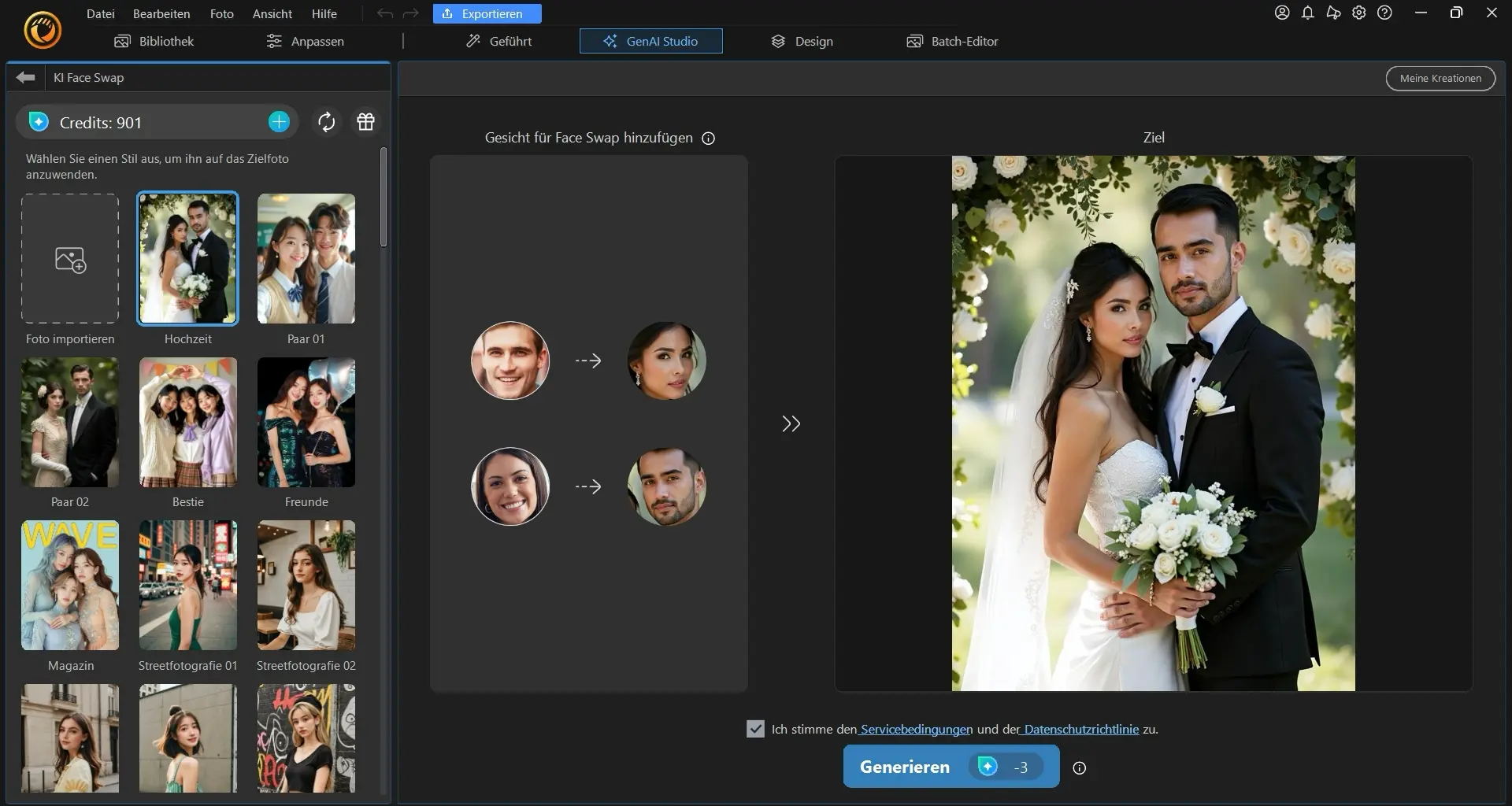Open the Ansicht menu
Image resolution: width=1512 pixels, height=806 pixels.
pos(272,13)
